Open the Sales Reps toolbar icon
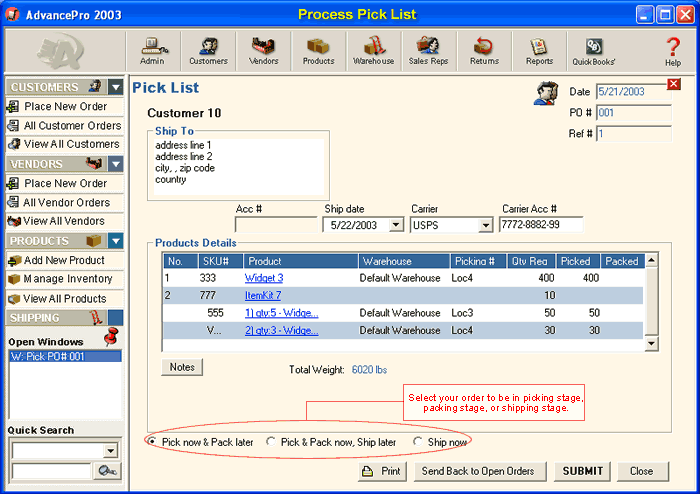The image size is (700, 494). (x=429, y=51)
